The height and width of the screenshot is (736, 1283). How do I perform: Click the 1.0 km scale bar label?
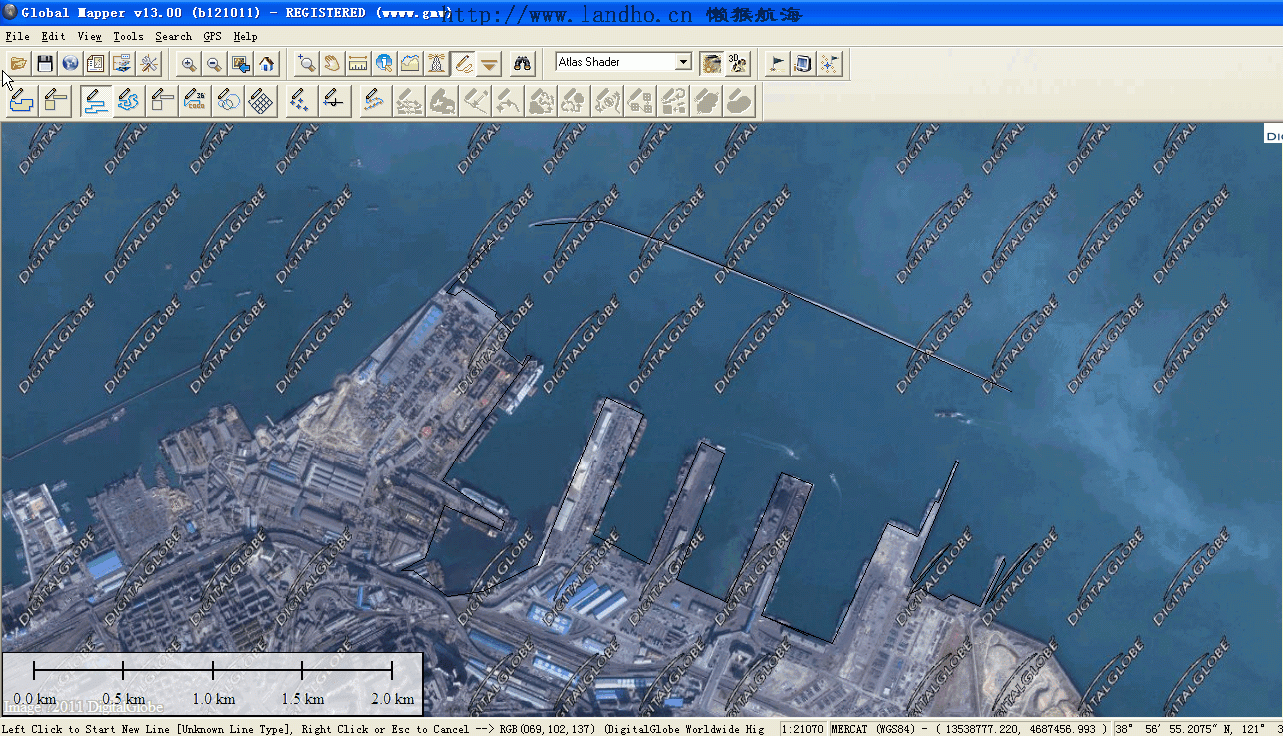click(x=213, y=699)
